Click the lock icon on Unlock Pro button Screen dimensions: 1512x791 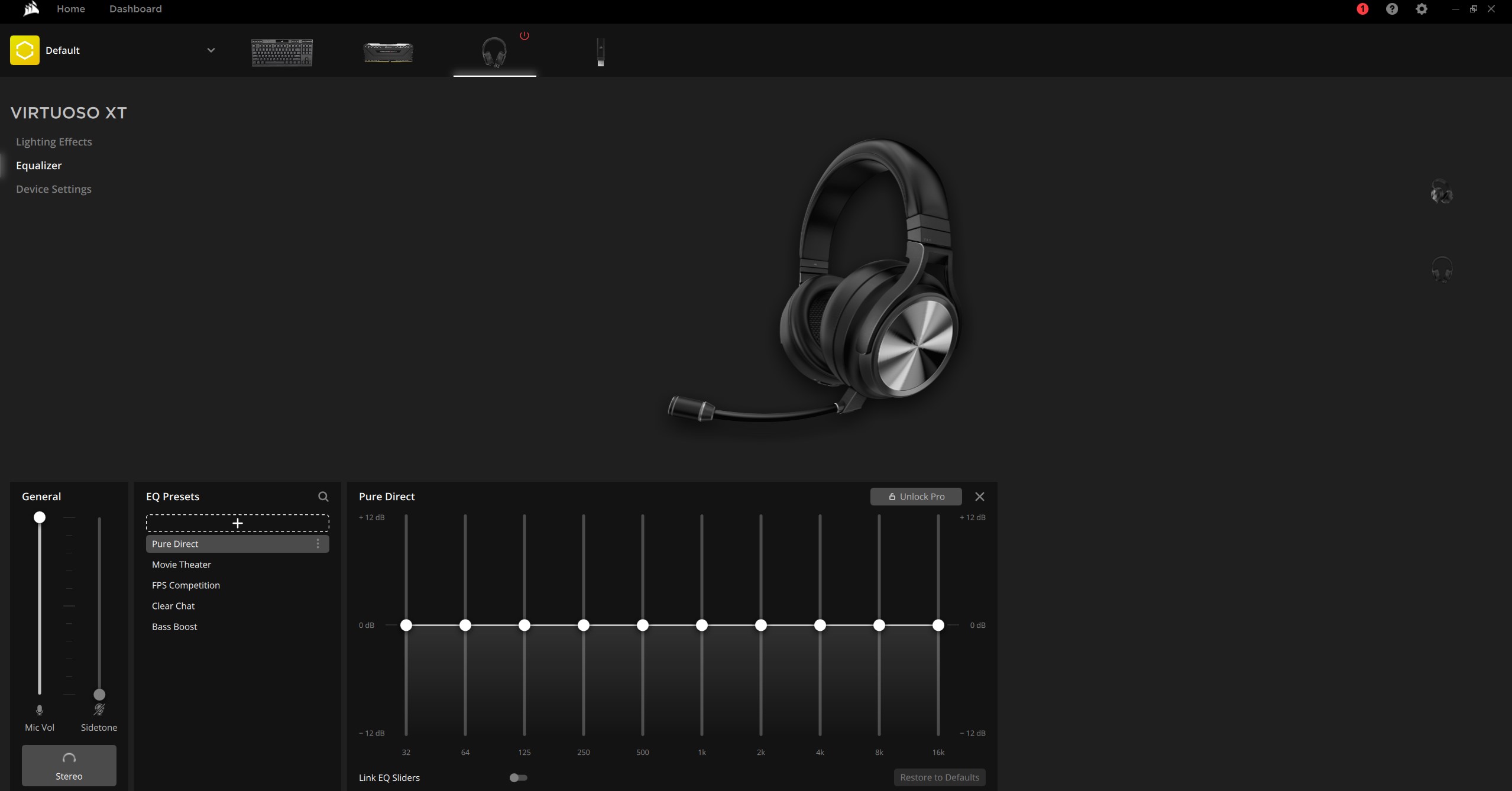(893, 497)
